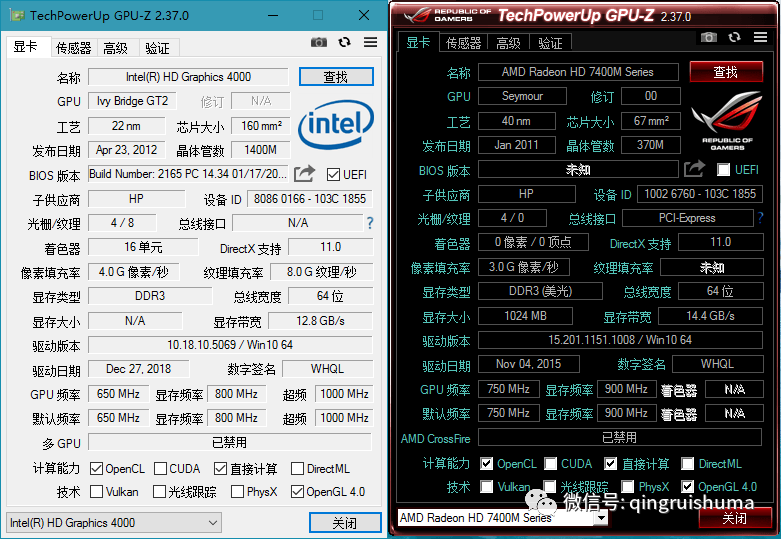Click the screenshot camera icon in Intel window
The height and width of the screenshot is (539, 781).
[319, 42]
